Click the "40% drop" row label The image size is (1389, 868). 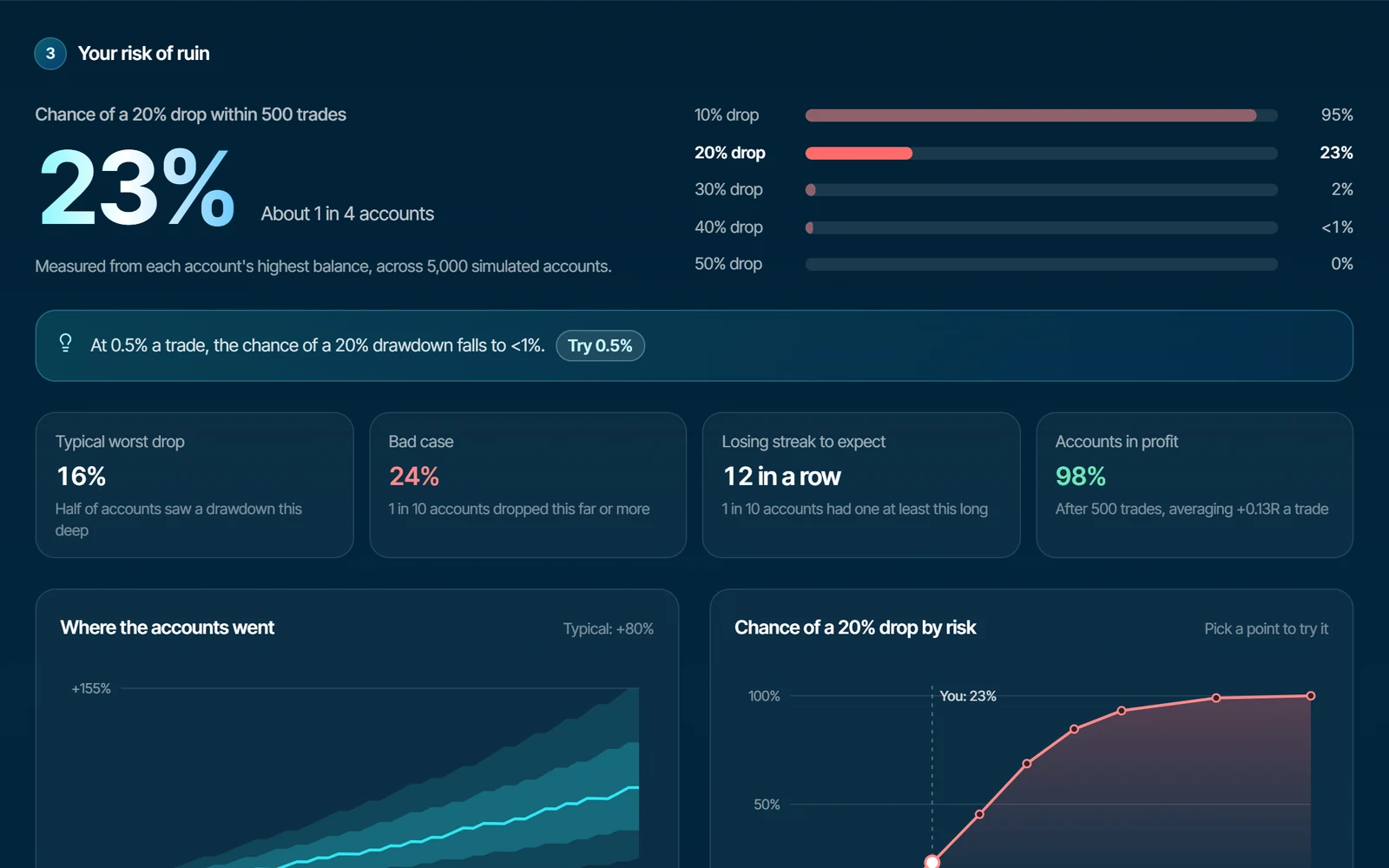[728, 227]
